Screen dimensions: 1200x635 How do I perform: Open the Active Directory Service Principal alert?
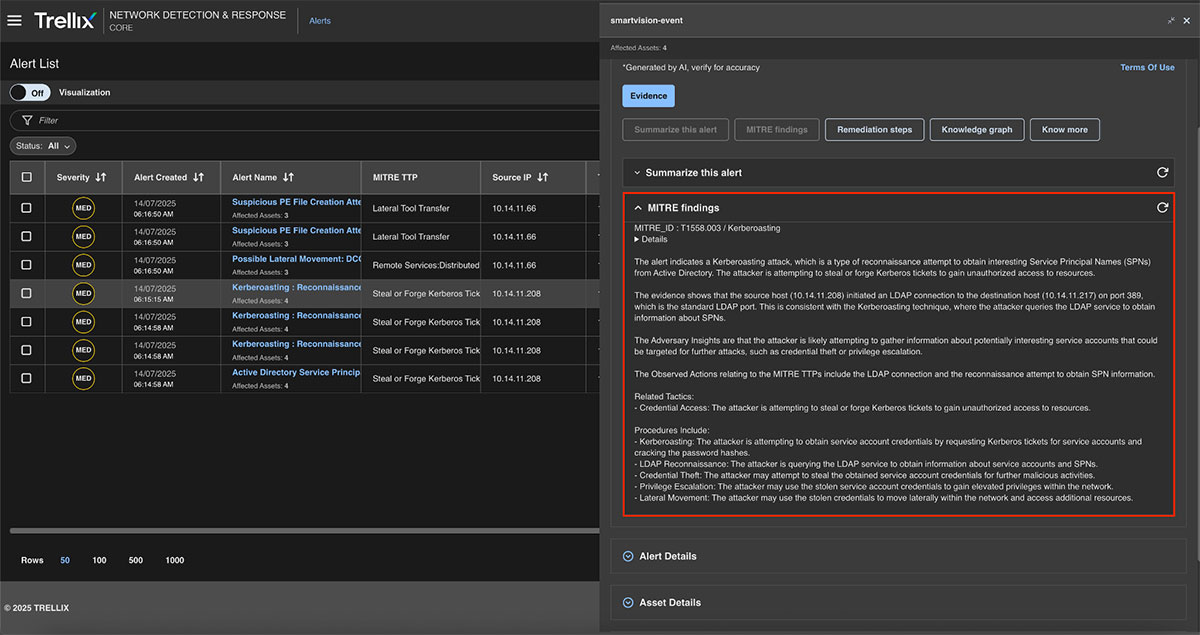coord(296,372)
